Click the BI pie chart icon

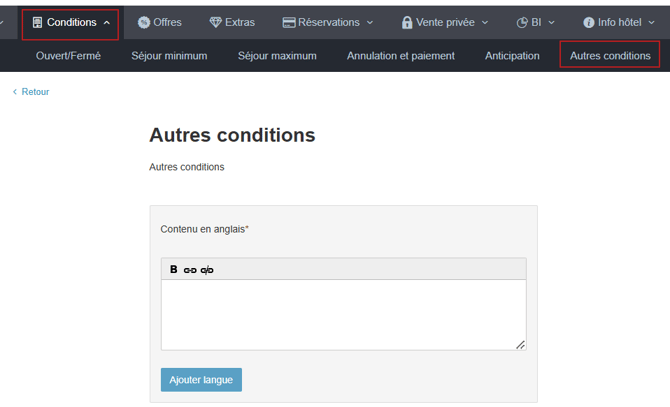pyautogui.click(x=522, y=23)
